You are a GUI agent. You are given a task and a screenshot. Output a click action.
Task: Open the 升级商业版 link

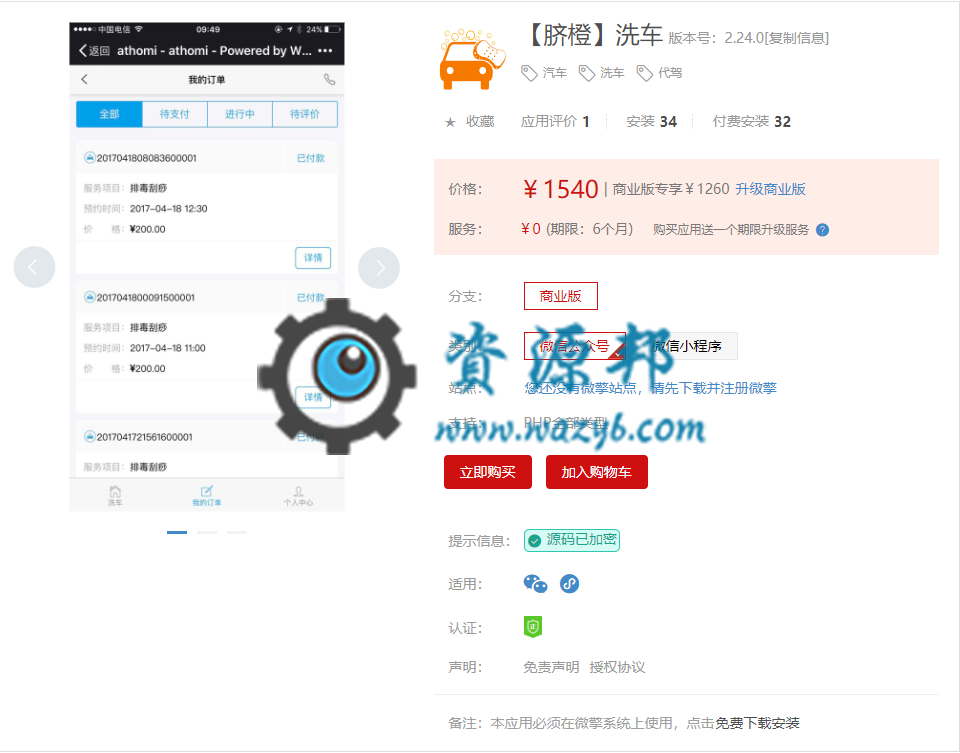click(x=770, y=189)
